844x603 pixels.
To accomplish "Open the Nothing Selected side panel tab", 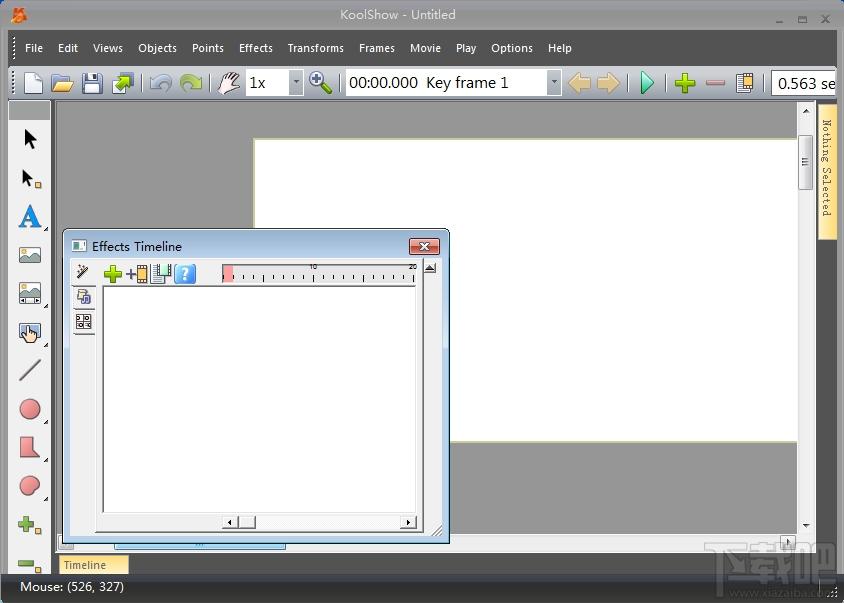I will click(x=827, y=171).
